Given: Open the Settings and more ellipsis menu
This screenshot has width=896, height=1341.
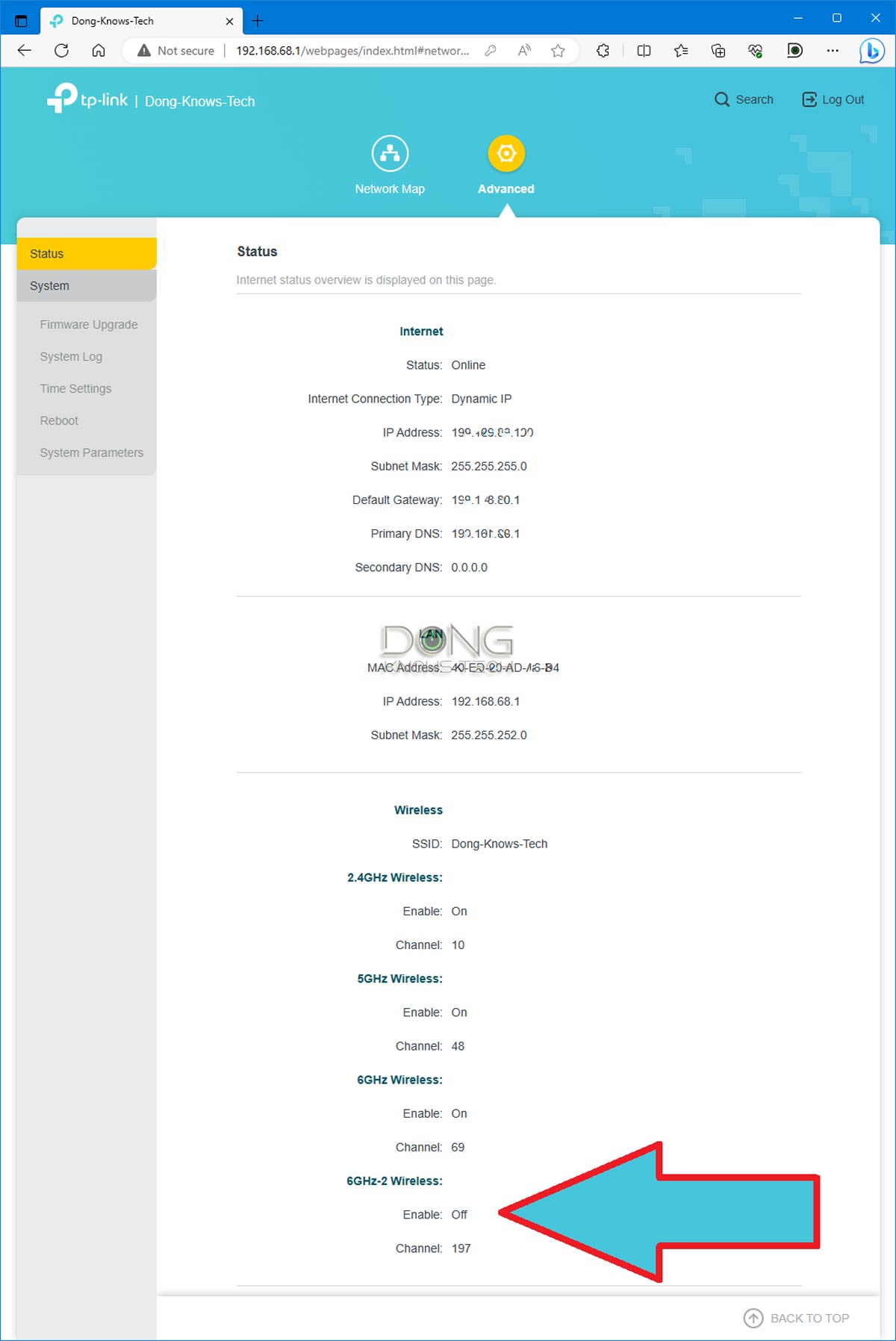Looking at the screenshot, I should [833, 51].
